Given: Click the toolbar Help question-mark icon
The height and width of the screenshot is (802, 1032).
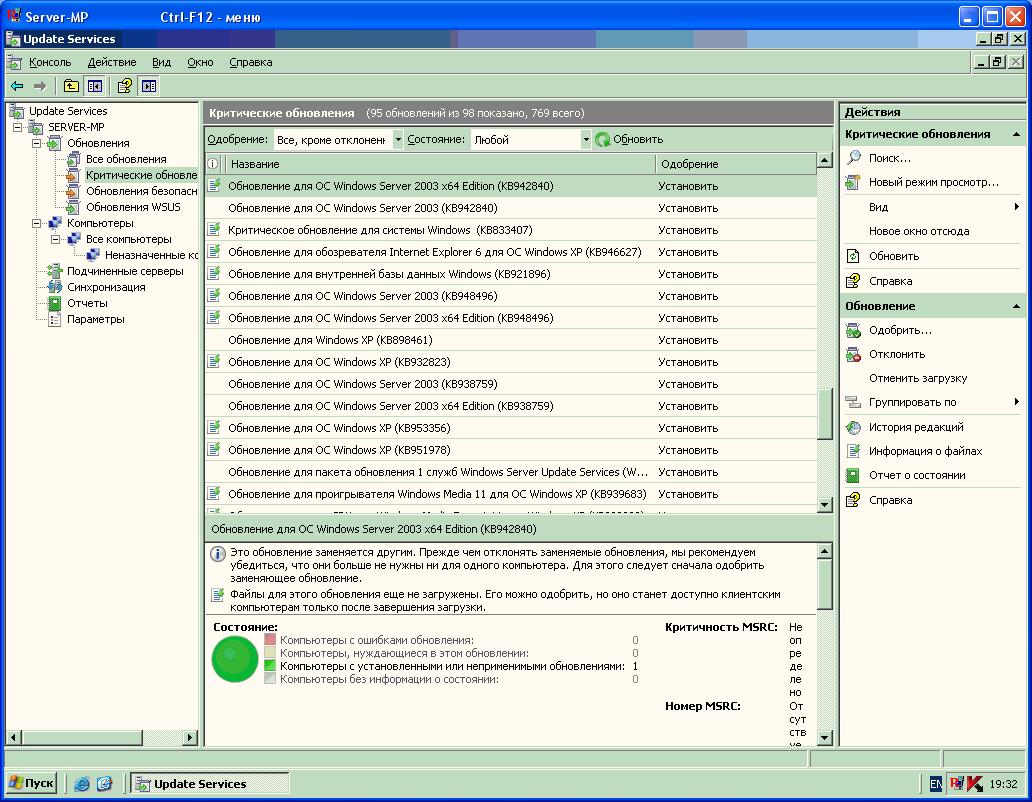Looking at the screenshot, I should 124,86.
